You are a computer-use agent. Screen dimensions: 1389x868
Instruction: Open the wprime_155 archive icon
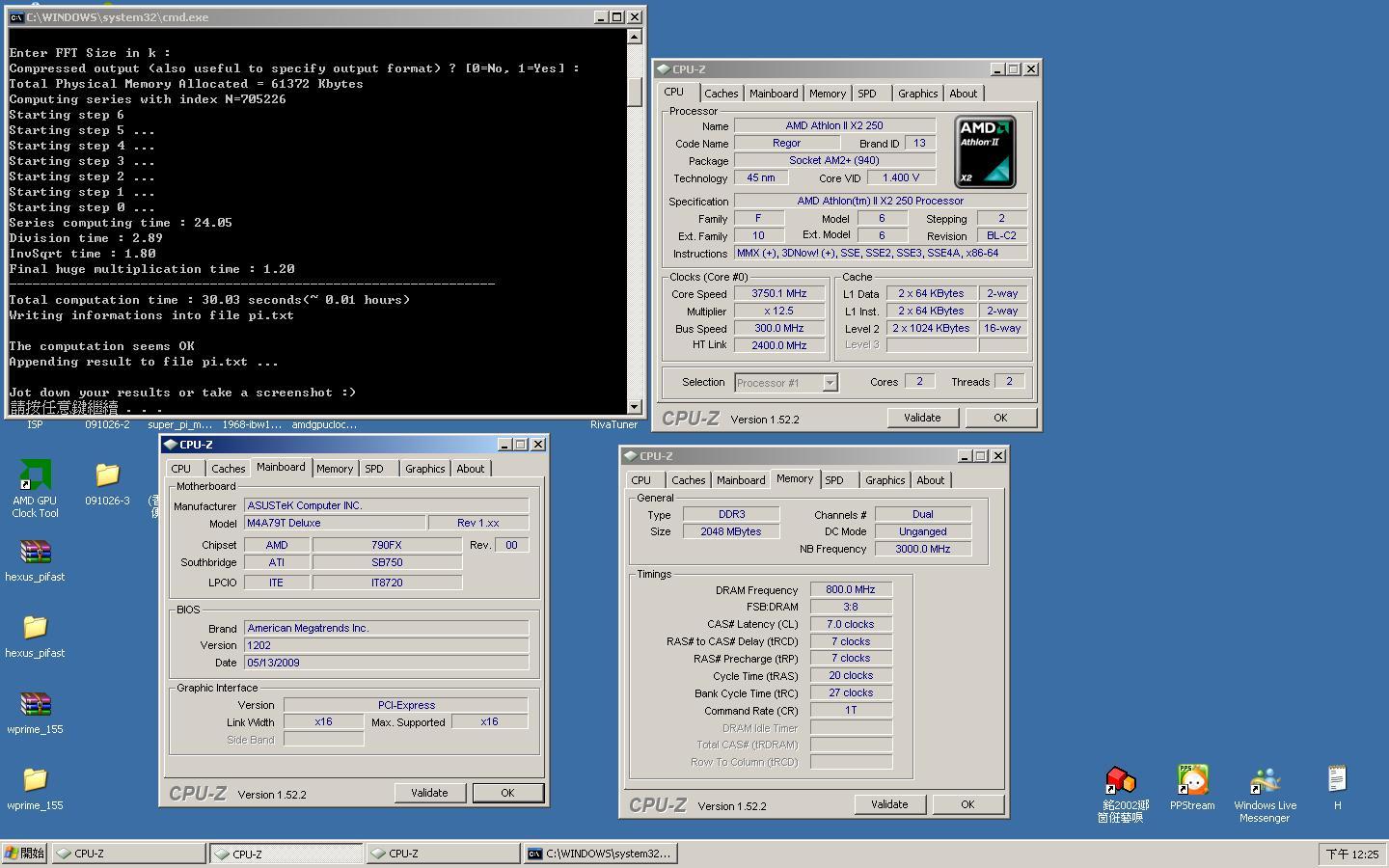[35, 703]
